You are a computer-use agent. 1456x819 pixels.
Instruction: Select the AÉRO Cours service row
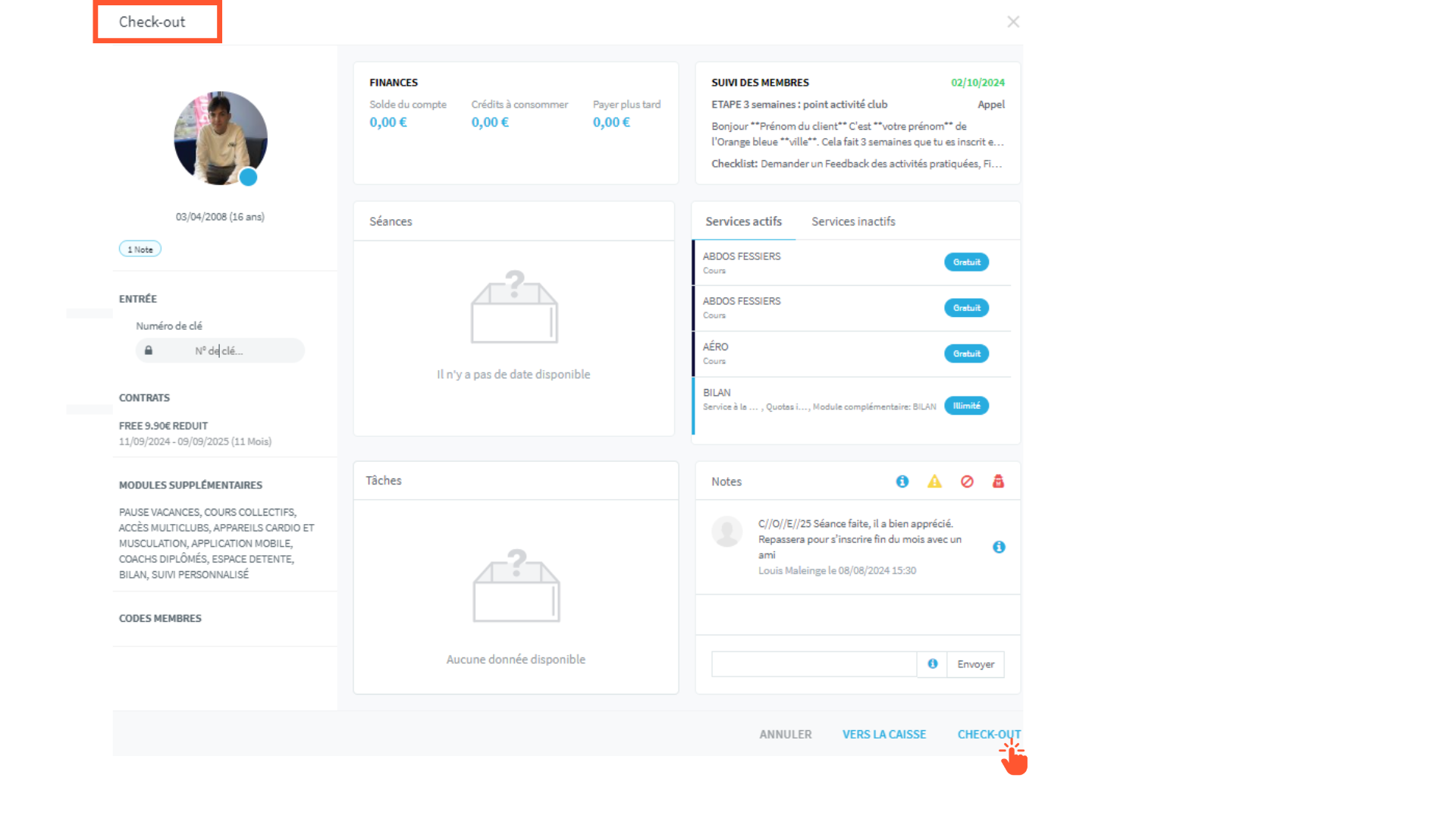(x=852, y=353)
